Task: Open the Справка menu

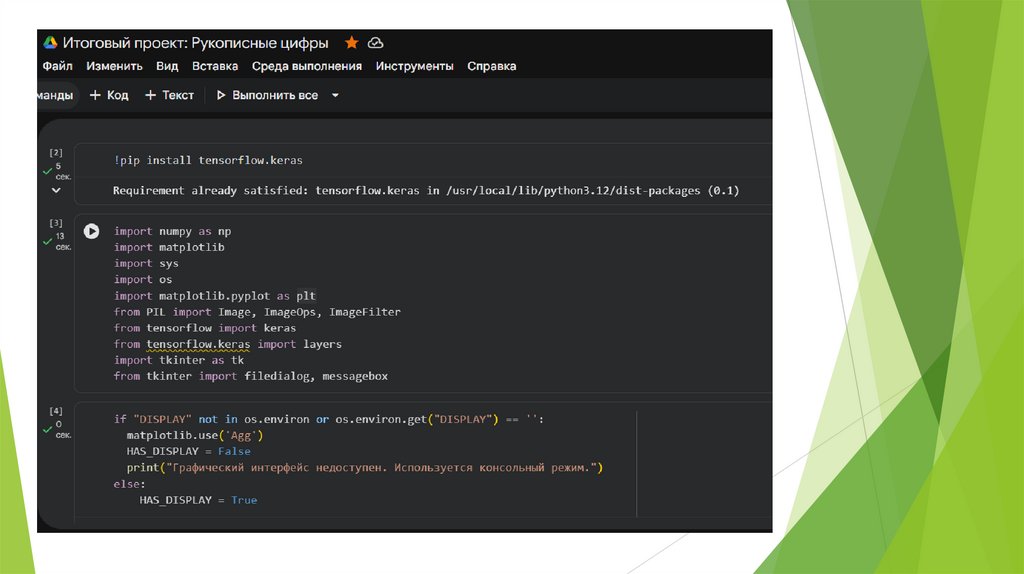Action: tap(492, 66)
